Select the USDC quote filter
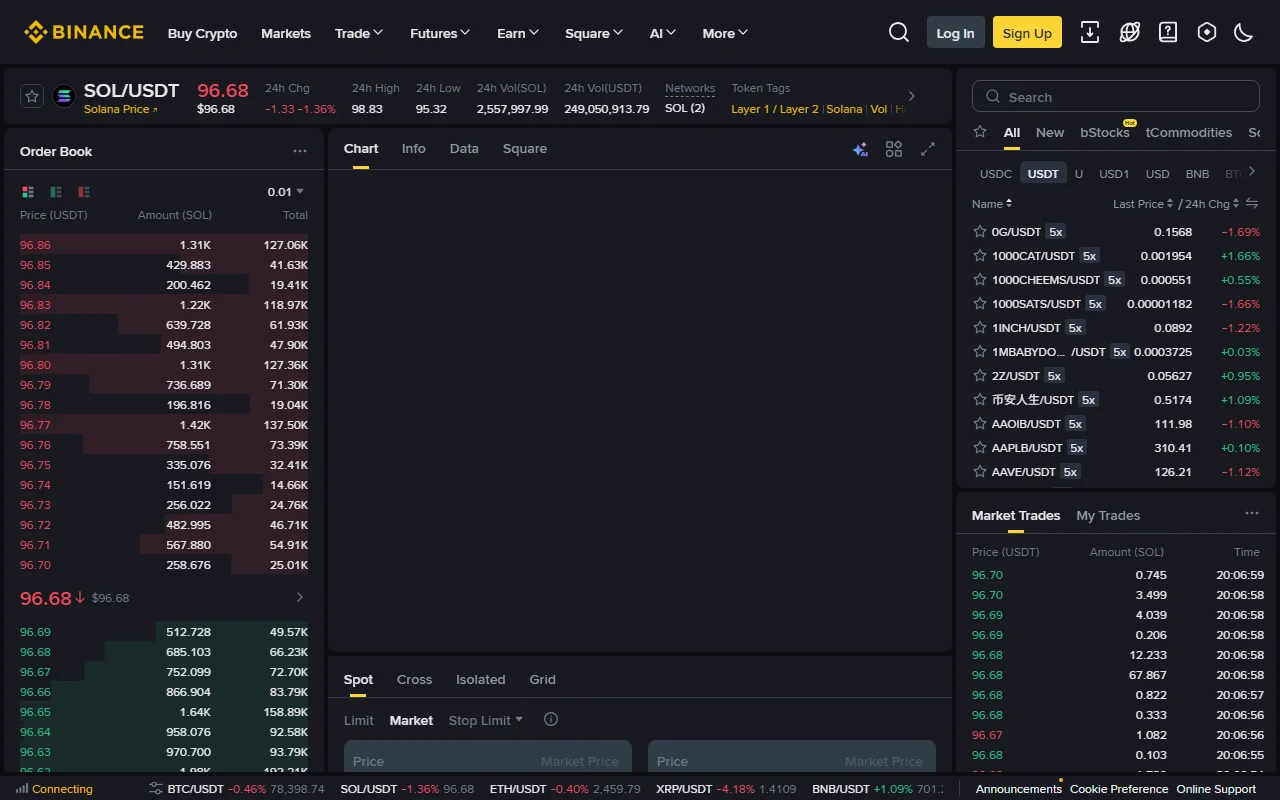Screen dimensions: 1280x800 [996, 173]
